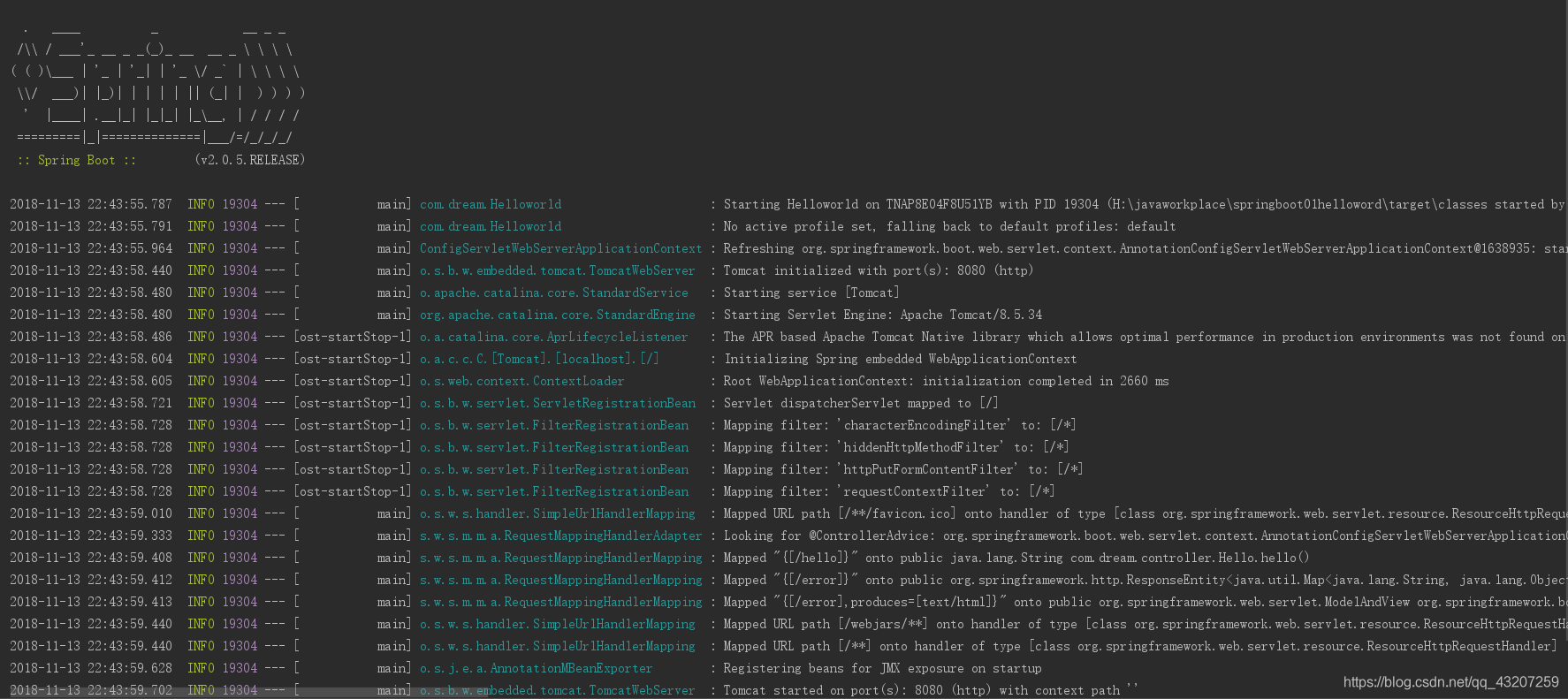
Task: Click the 'requestContextFilter' mapping message
Action: (x=889, y=491)
